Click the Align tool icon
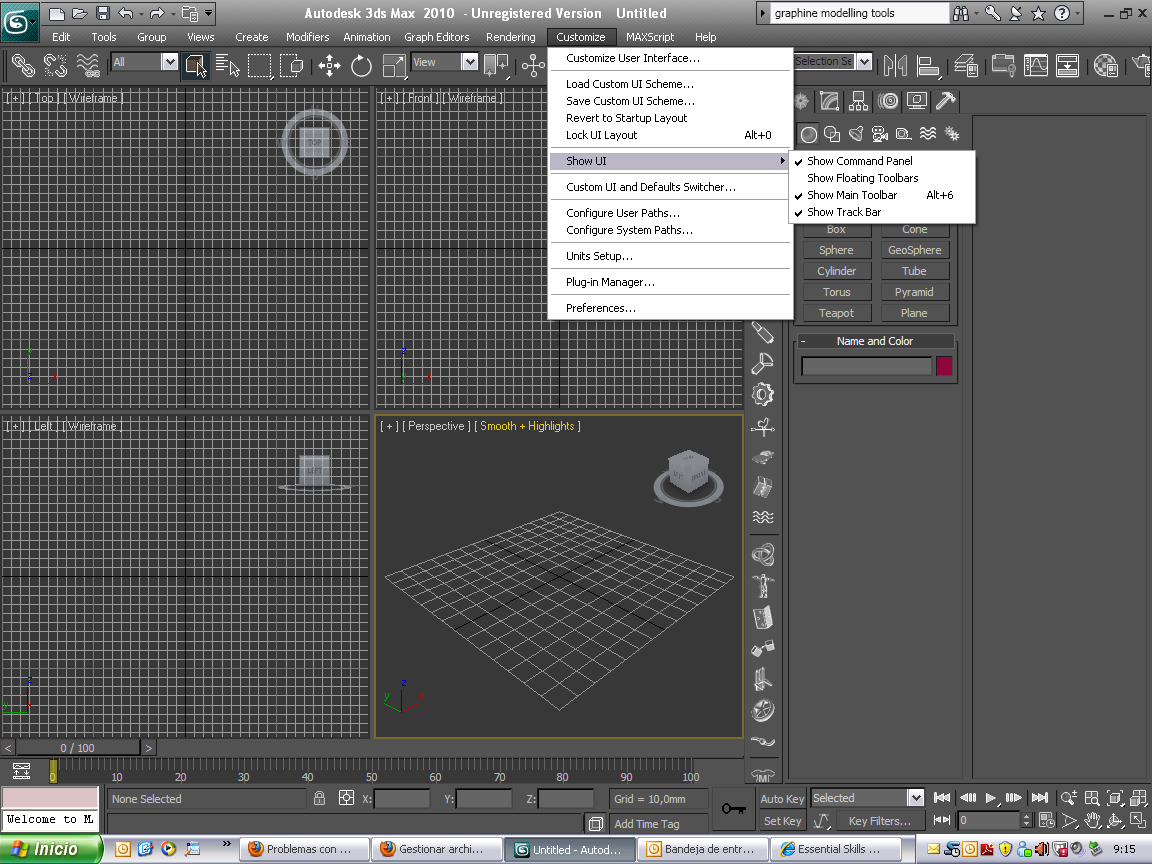This screenshot has width=1152, height=864. 928,66
